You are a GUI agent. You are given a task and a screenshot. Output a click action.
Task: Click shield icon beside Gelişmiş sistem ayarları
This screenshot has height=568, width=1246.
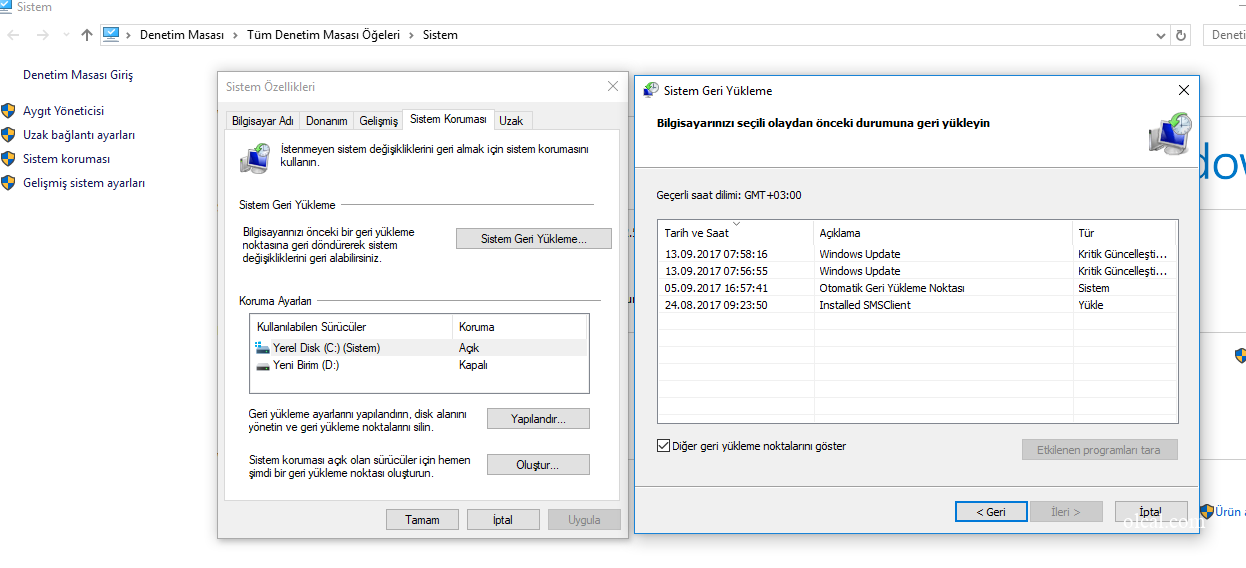coord(8,183)
